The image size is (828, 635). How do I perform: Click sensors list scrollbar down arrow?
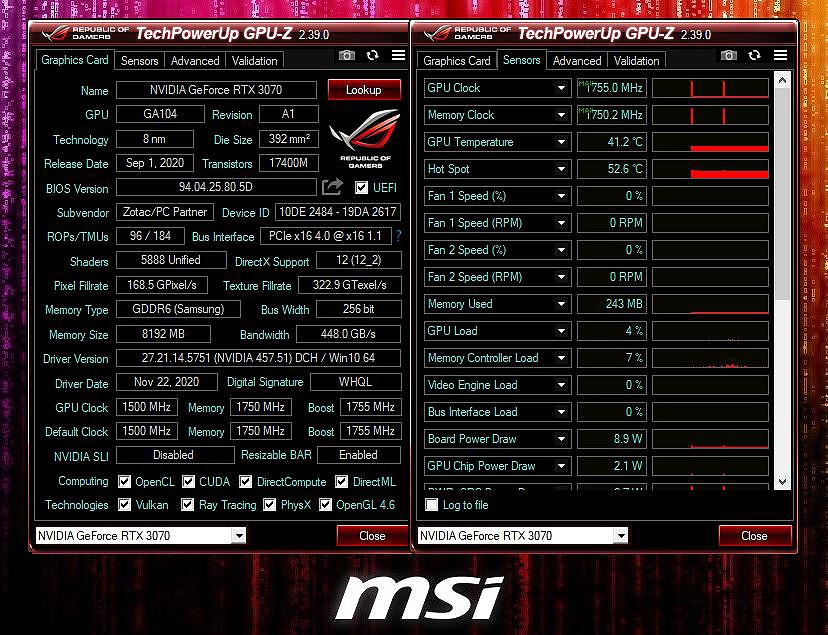click(783, 481)
